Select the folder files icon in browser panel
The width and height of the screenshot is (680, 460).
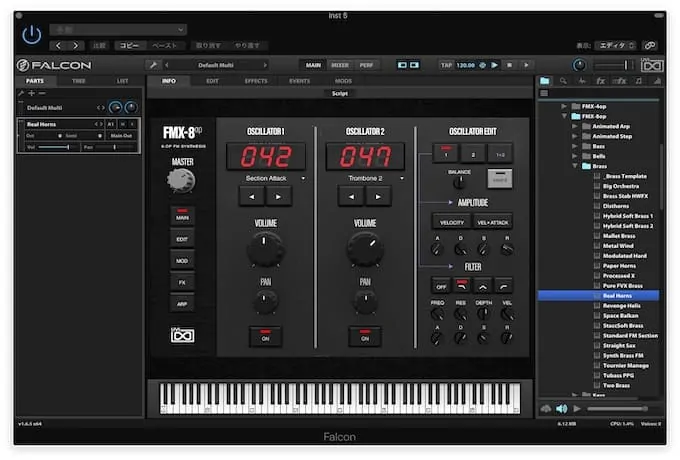pos(545,81)
